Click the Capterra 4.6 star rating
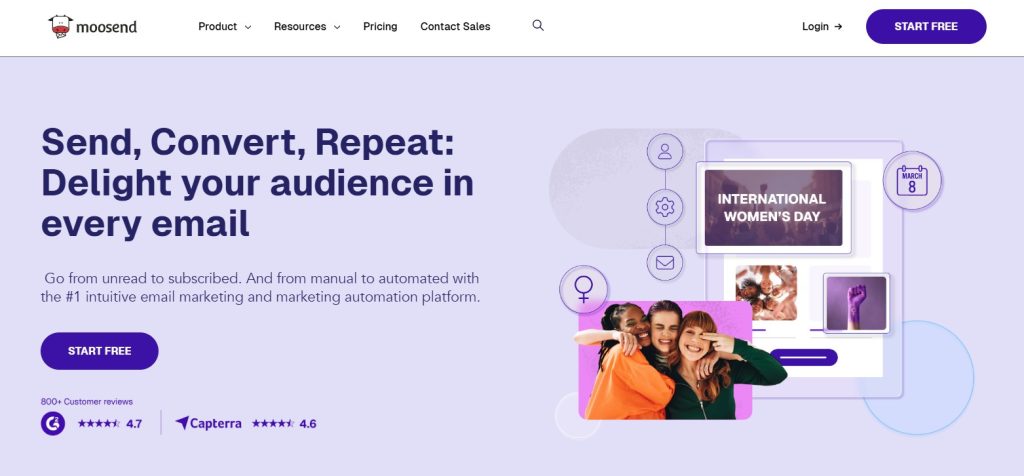This screenshot has width=1024, height=476. (x=284, y=424)
